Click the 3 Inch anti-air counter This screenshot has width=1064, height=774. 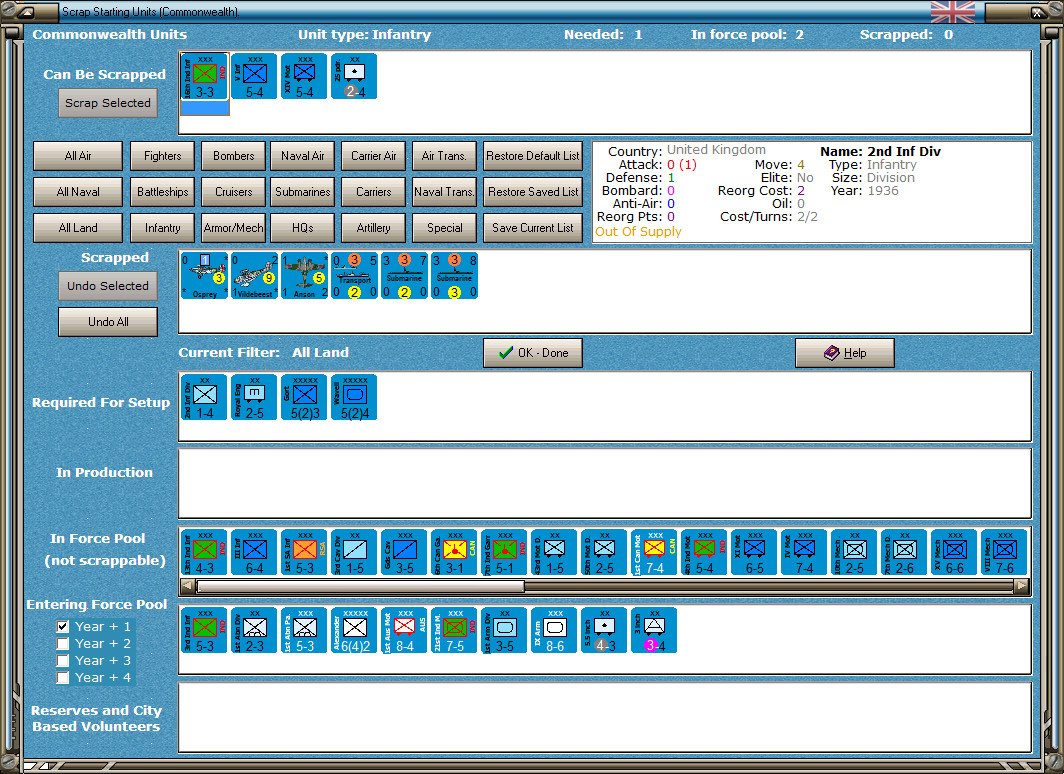pyautogui.click(x=654, y=631)
